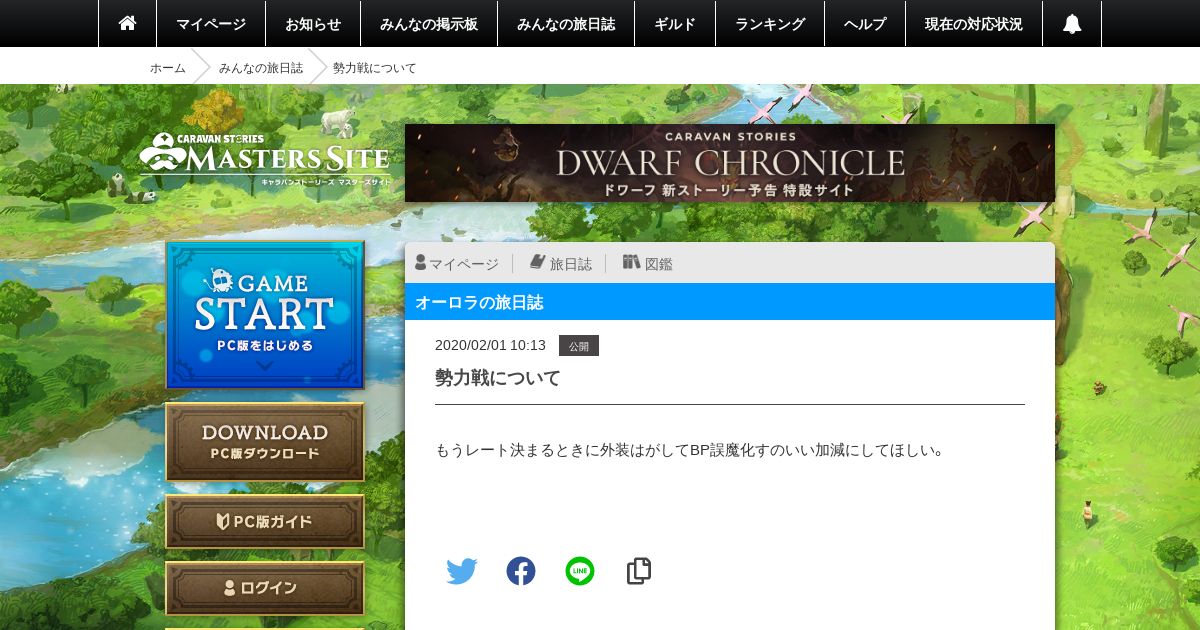The image size is (1200, 630).
Task: Click みんなの旅日誌 breadcrumb link
Action: [x=261, y=68]
